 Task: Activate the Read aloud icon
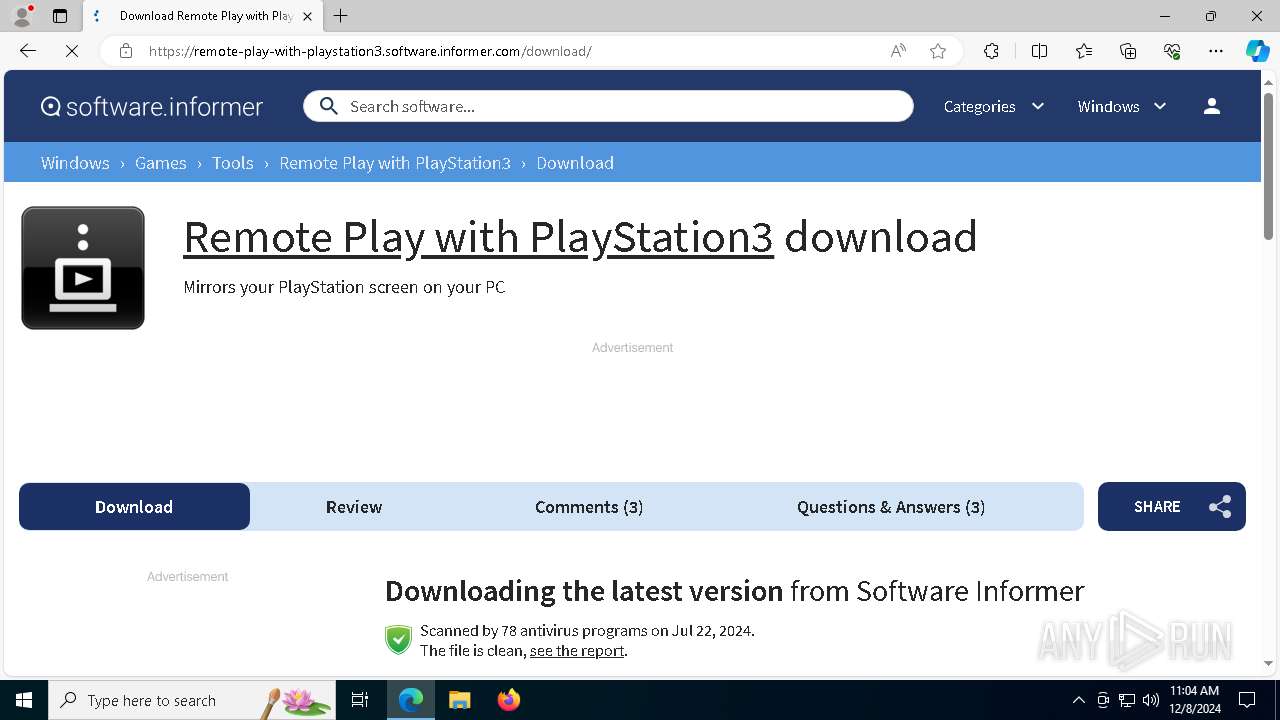[x=898, y=51]
